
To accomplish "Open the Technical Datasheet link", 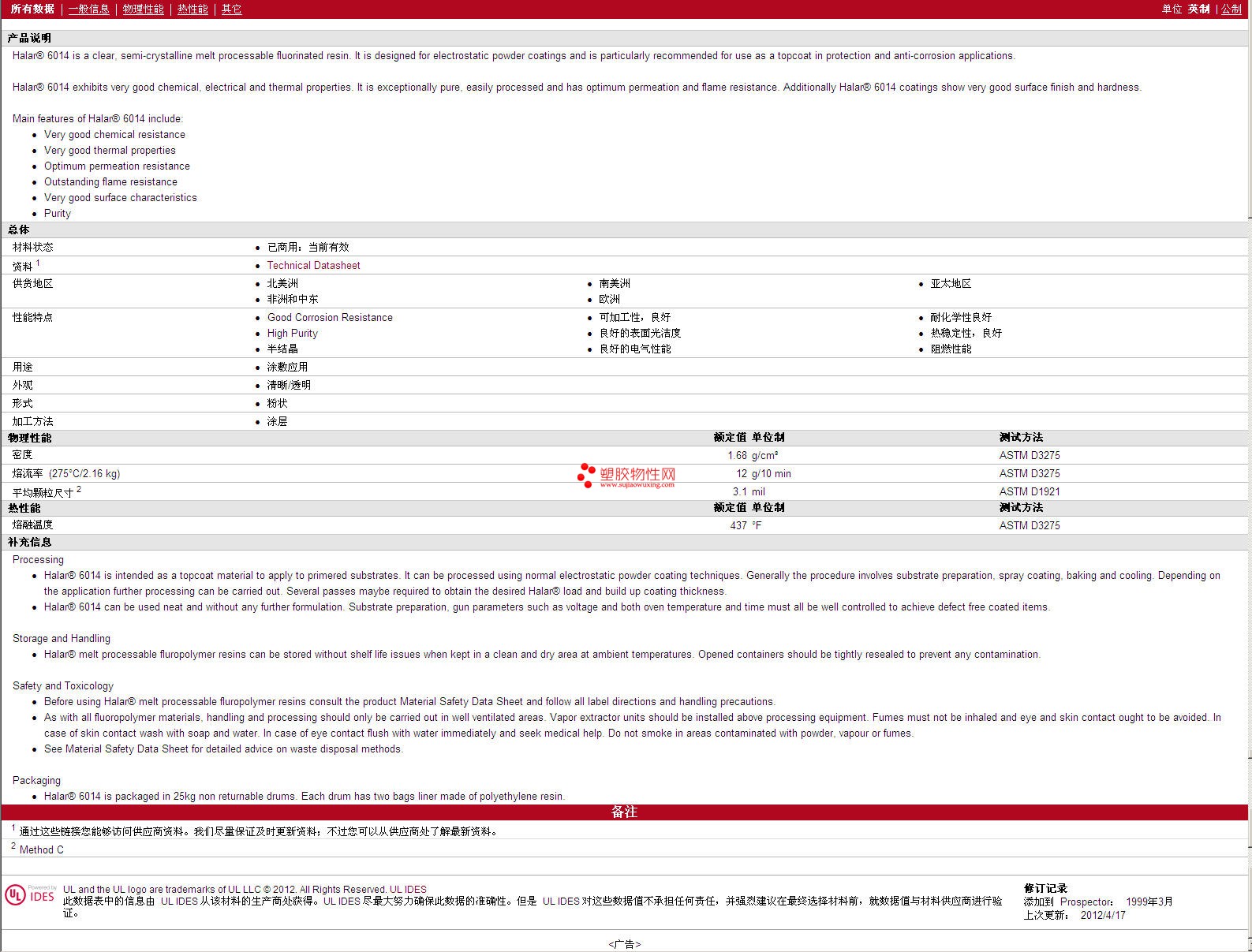I will [313, 265].
